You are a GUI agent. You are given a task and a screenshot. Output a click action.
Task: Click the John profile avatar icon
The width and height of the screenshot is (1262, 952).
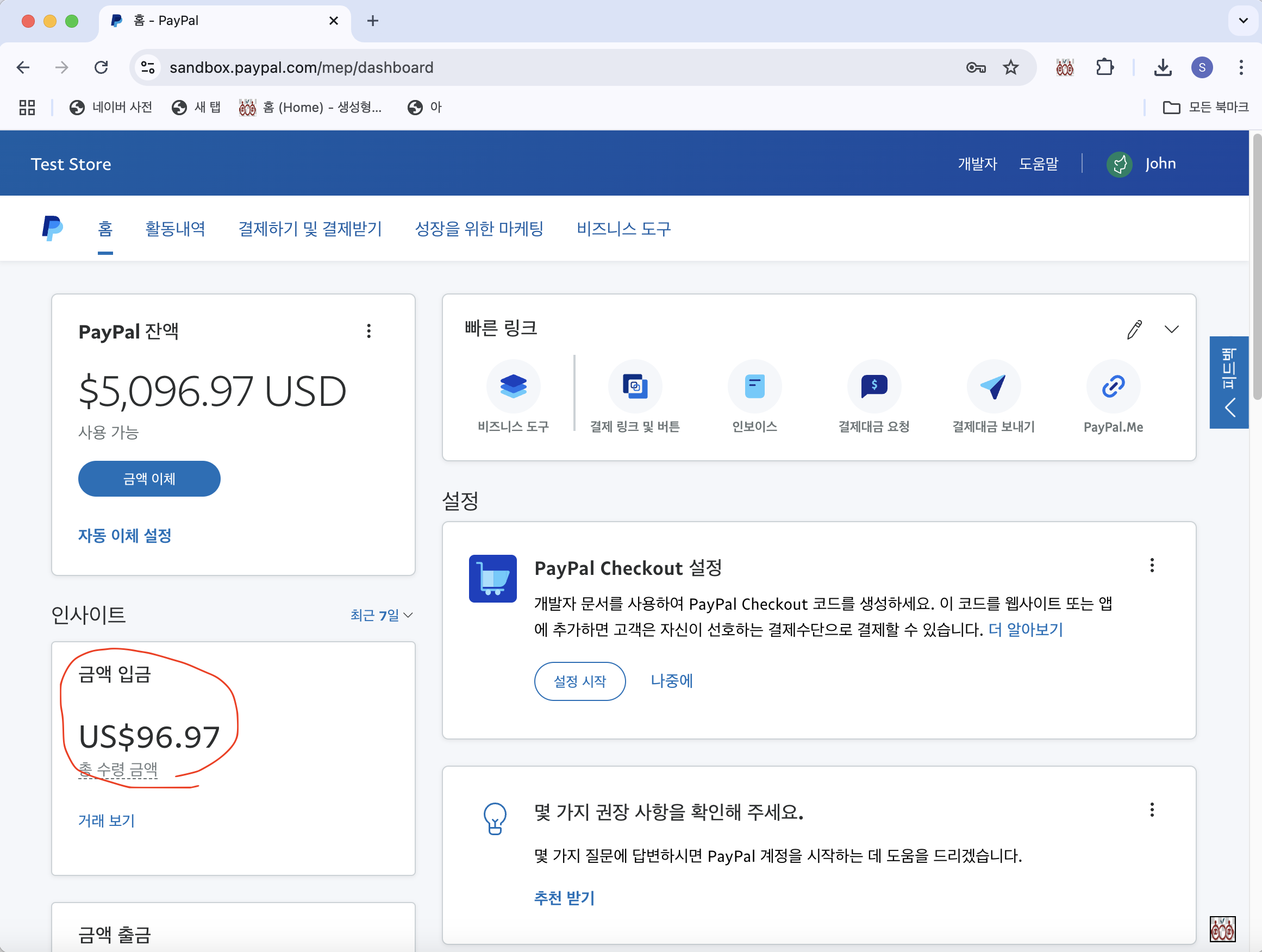1119,164
